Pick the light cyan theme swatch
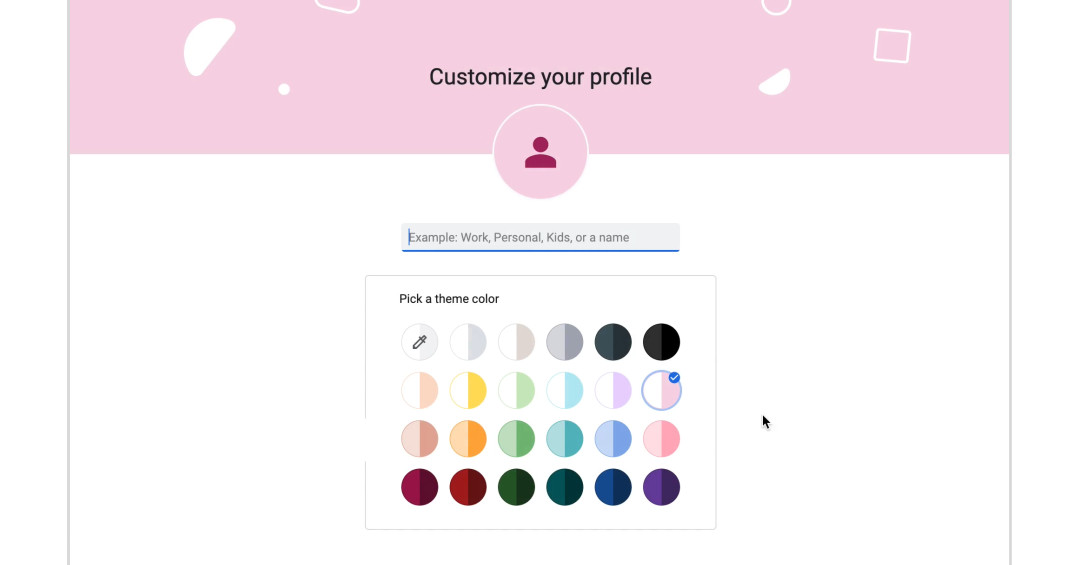The image size is (1080, 565). coord(565,390)
